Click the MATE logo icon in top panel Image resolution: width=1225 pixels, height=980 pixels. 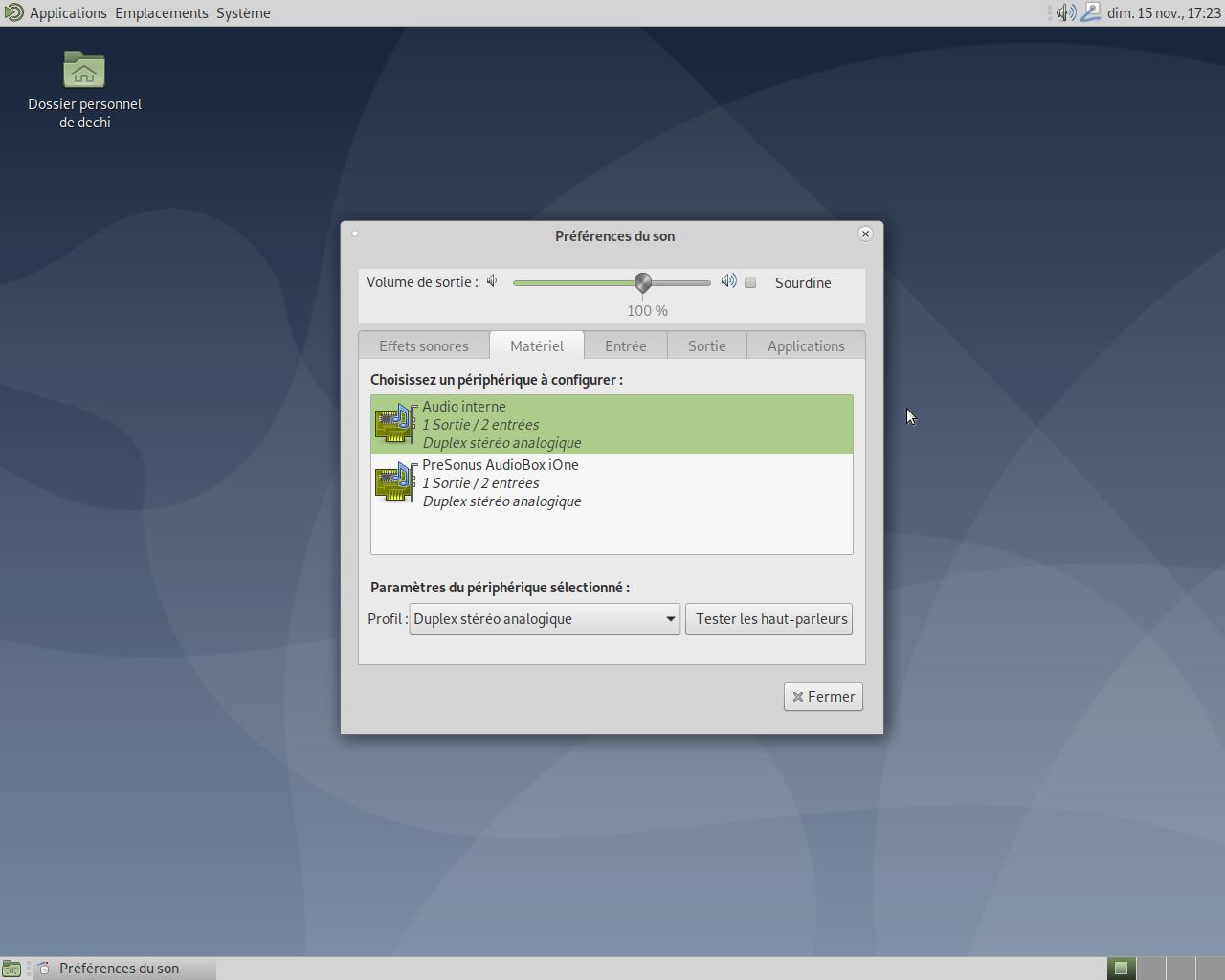click(x=13, y=12)
